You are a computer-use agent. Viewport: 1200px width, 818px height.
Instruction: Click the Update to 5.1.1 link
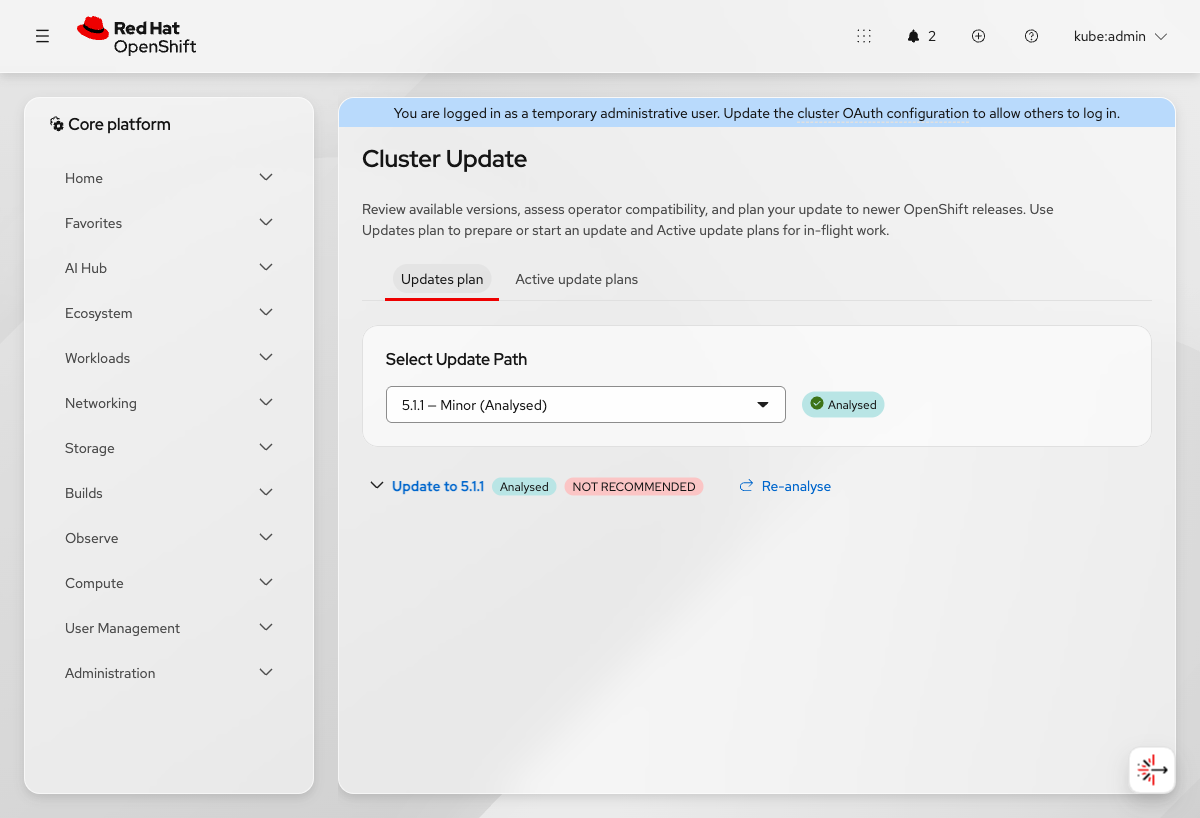tap(438, 486)
